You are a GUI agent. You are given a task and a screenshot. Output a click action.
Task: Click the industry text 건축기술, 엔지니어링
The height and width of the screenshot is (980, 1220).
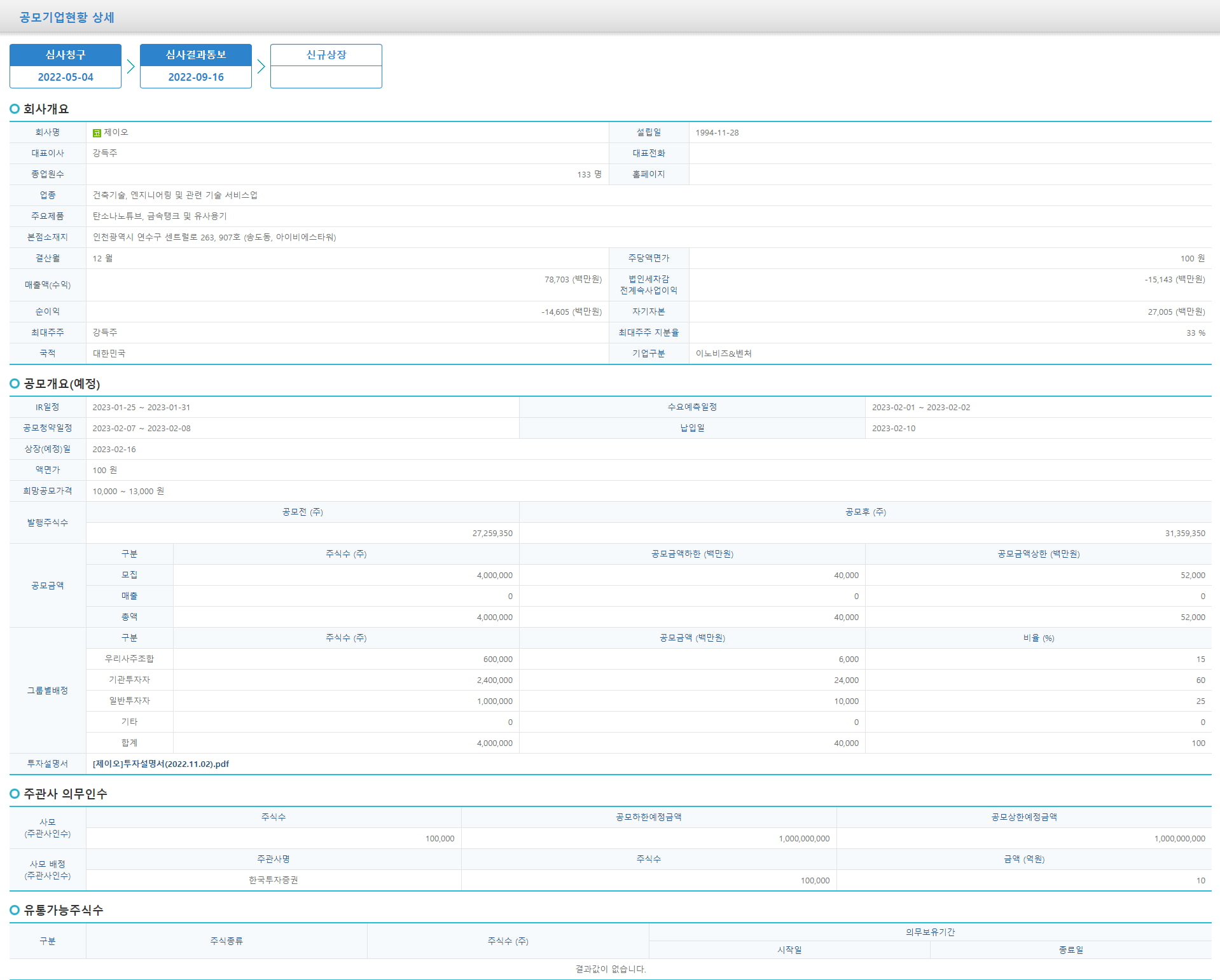175,195
